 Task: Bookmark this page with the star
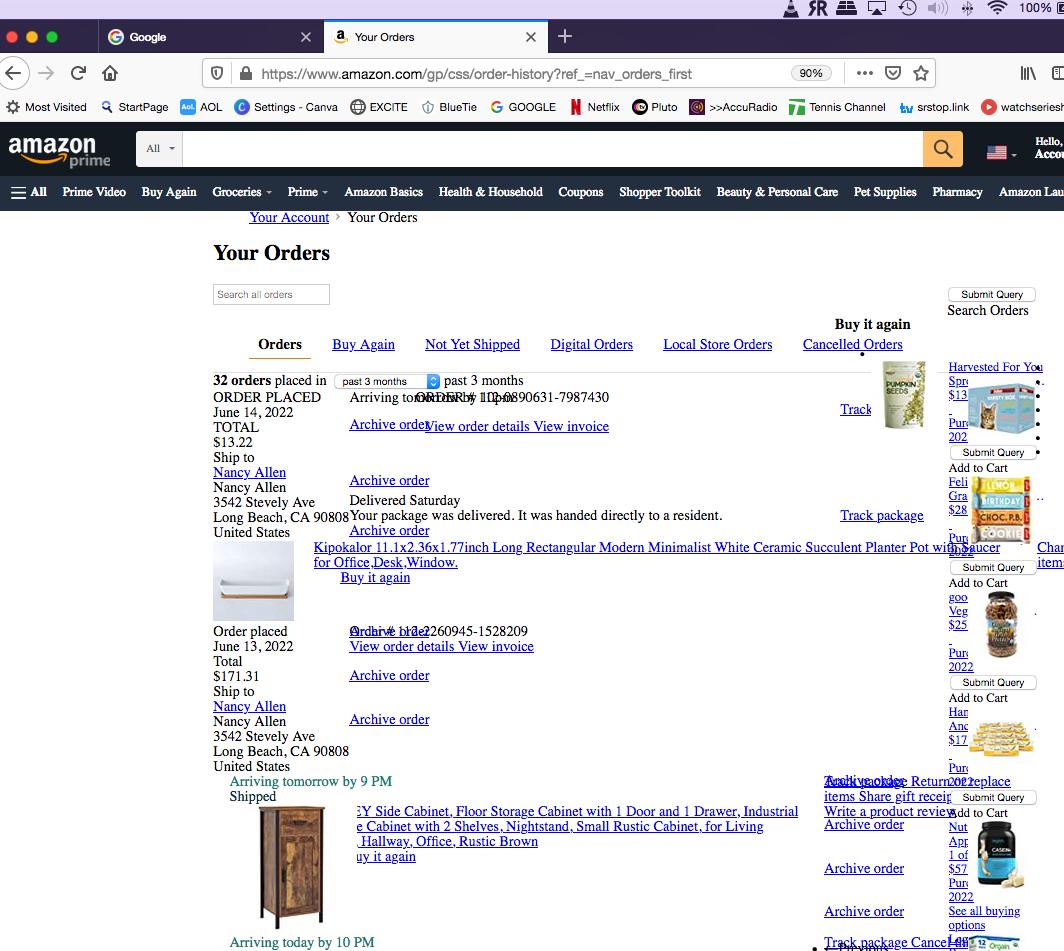[921, 73]
